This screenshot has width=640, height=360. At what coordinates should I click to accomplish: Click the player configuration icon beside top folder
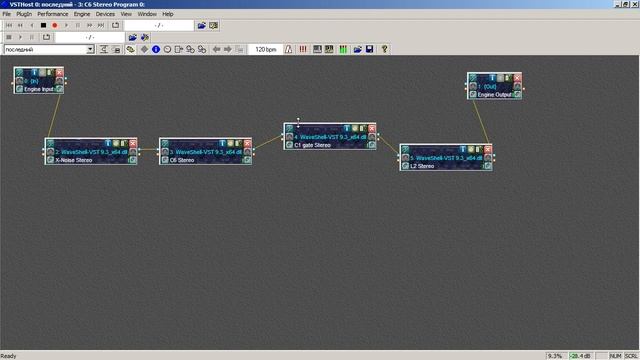point(213,25)
